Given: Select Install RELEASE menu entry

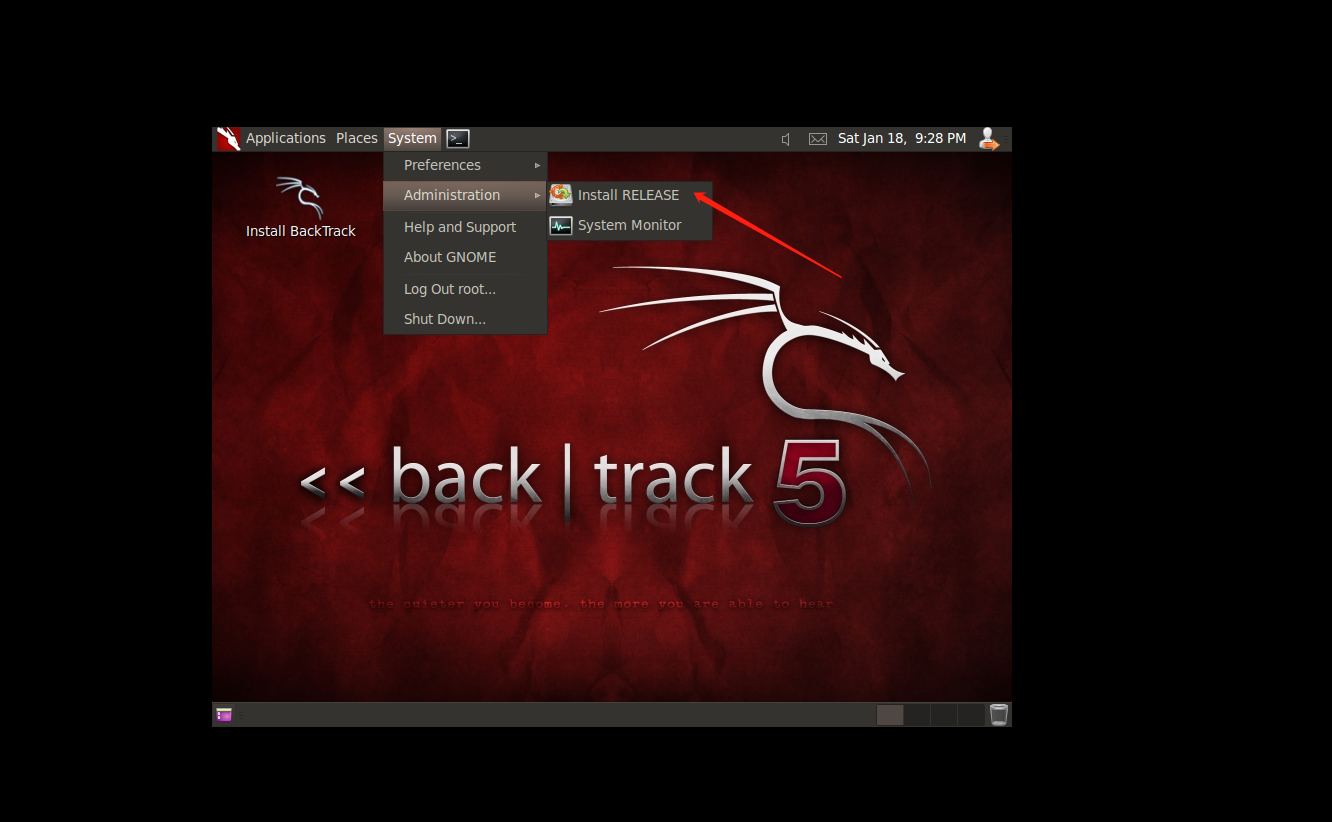Looking at the screenshot, I should pyautogui.click(x=630, y=195).
